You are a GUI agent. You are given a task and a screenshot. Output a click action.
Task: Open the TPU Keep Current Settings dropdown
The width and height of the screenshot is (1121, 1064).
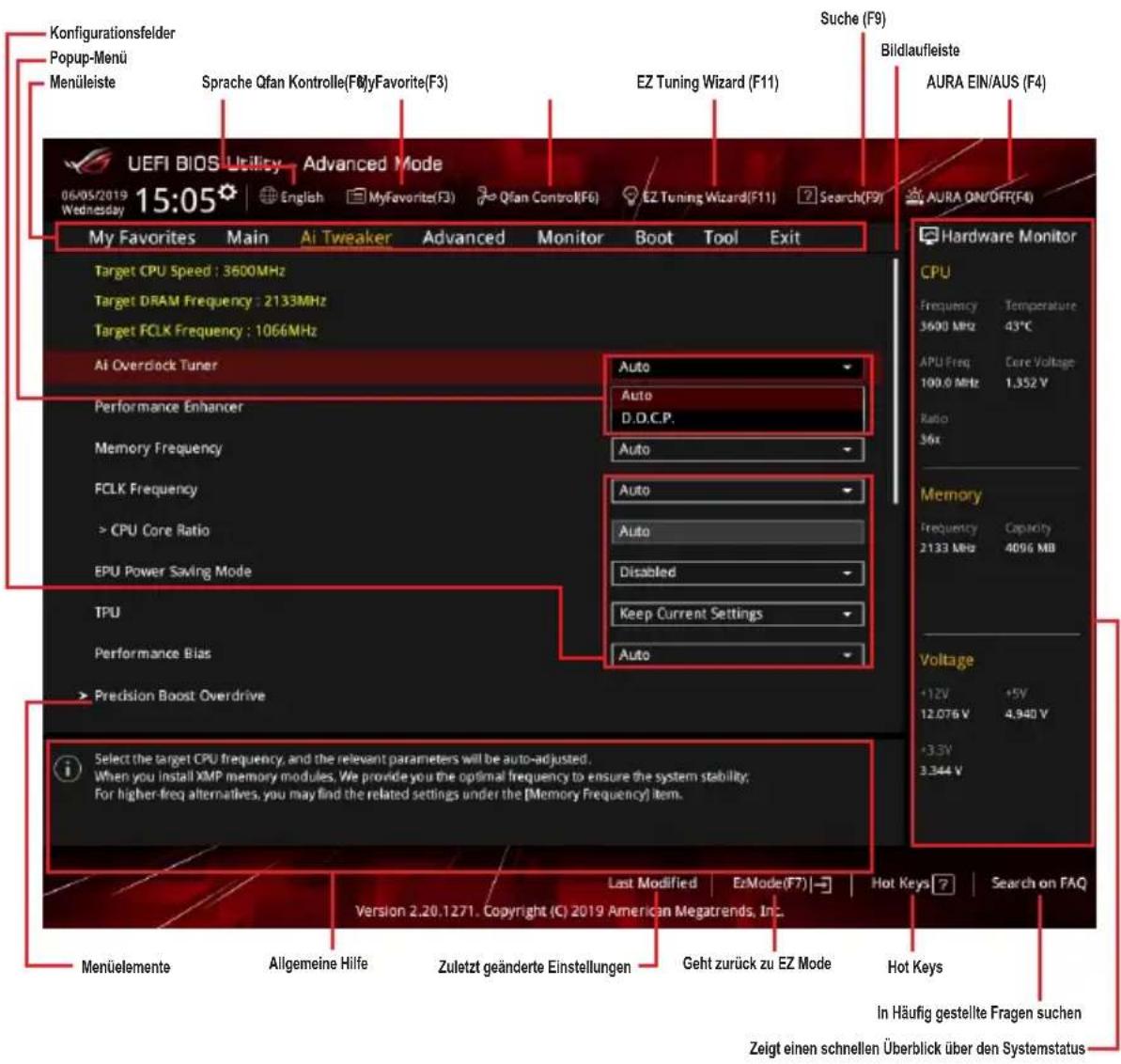(737, 614)
